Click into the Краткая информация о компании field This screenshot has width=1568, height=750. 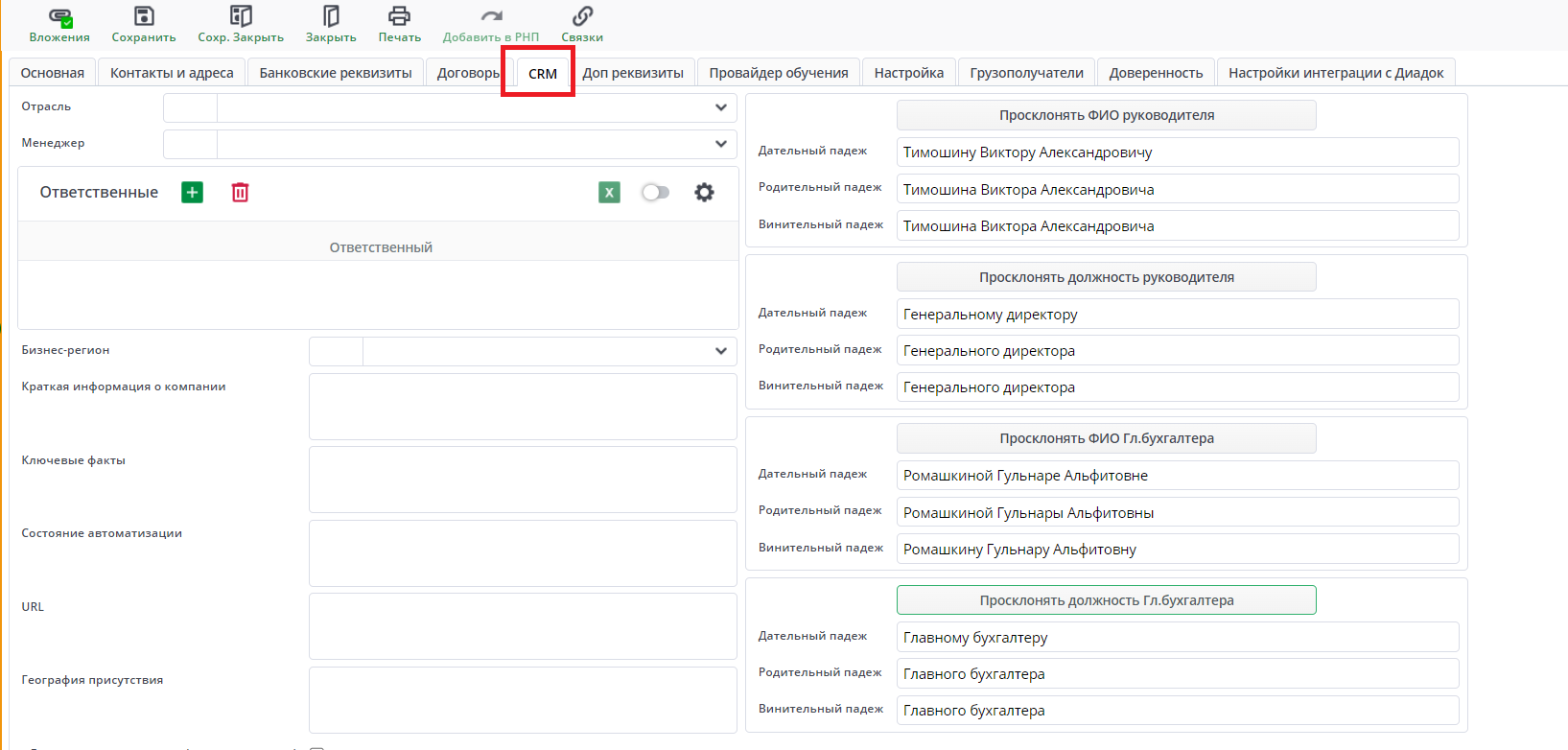pyautogui.click(x=522, y=407)
